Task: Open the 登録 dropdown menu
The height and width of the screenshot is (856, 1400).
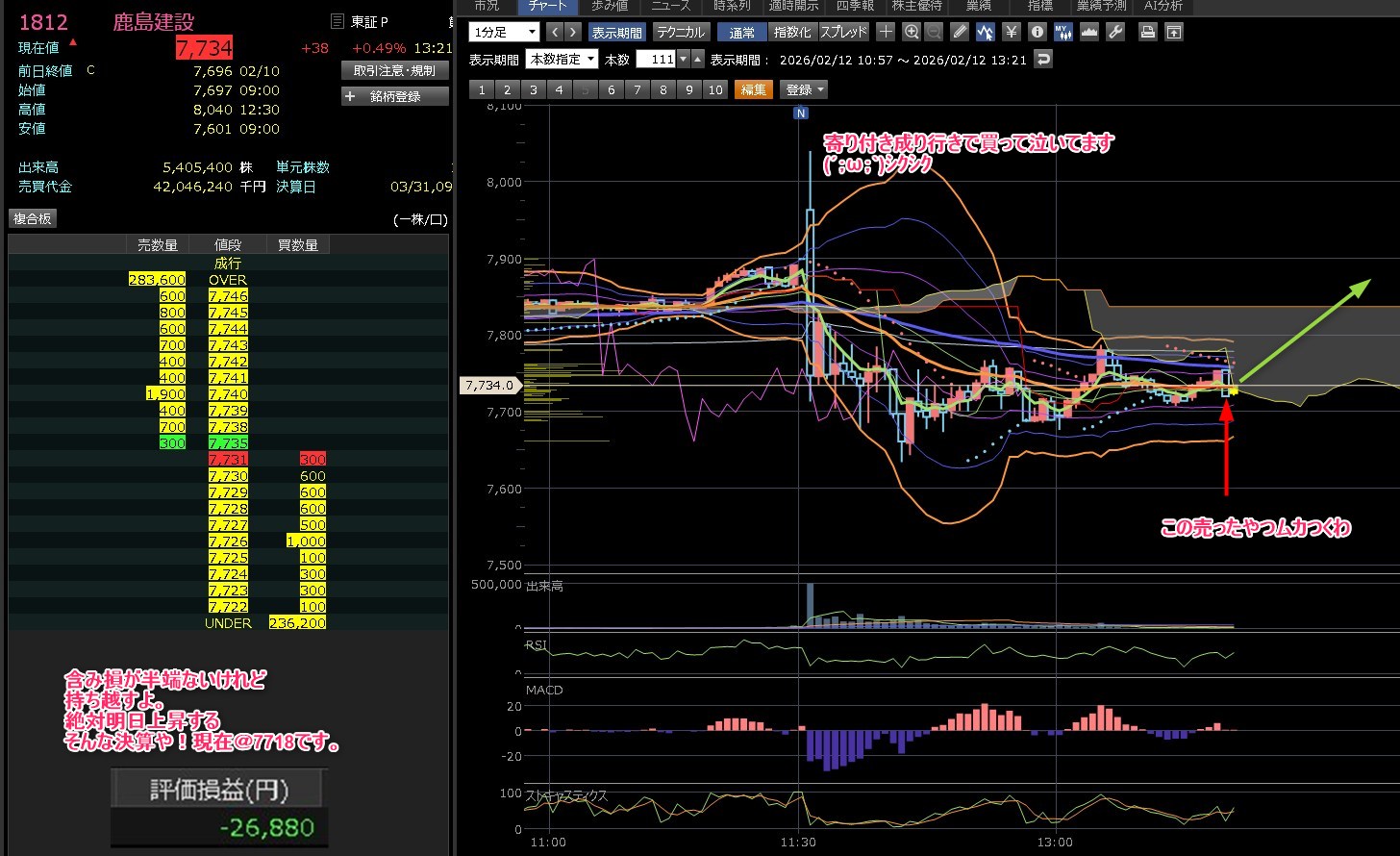Action: (x=805, y=89)
